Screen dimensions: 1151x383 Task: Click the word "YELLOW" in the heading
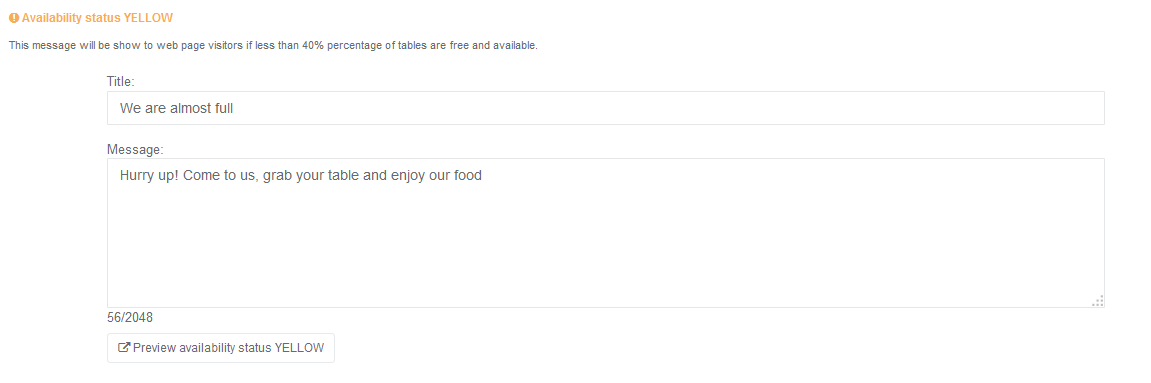(149, 18)
